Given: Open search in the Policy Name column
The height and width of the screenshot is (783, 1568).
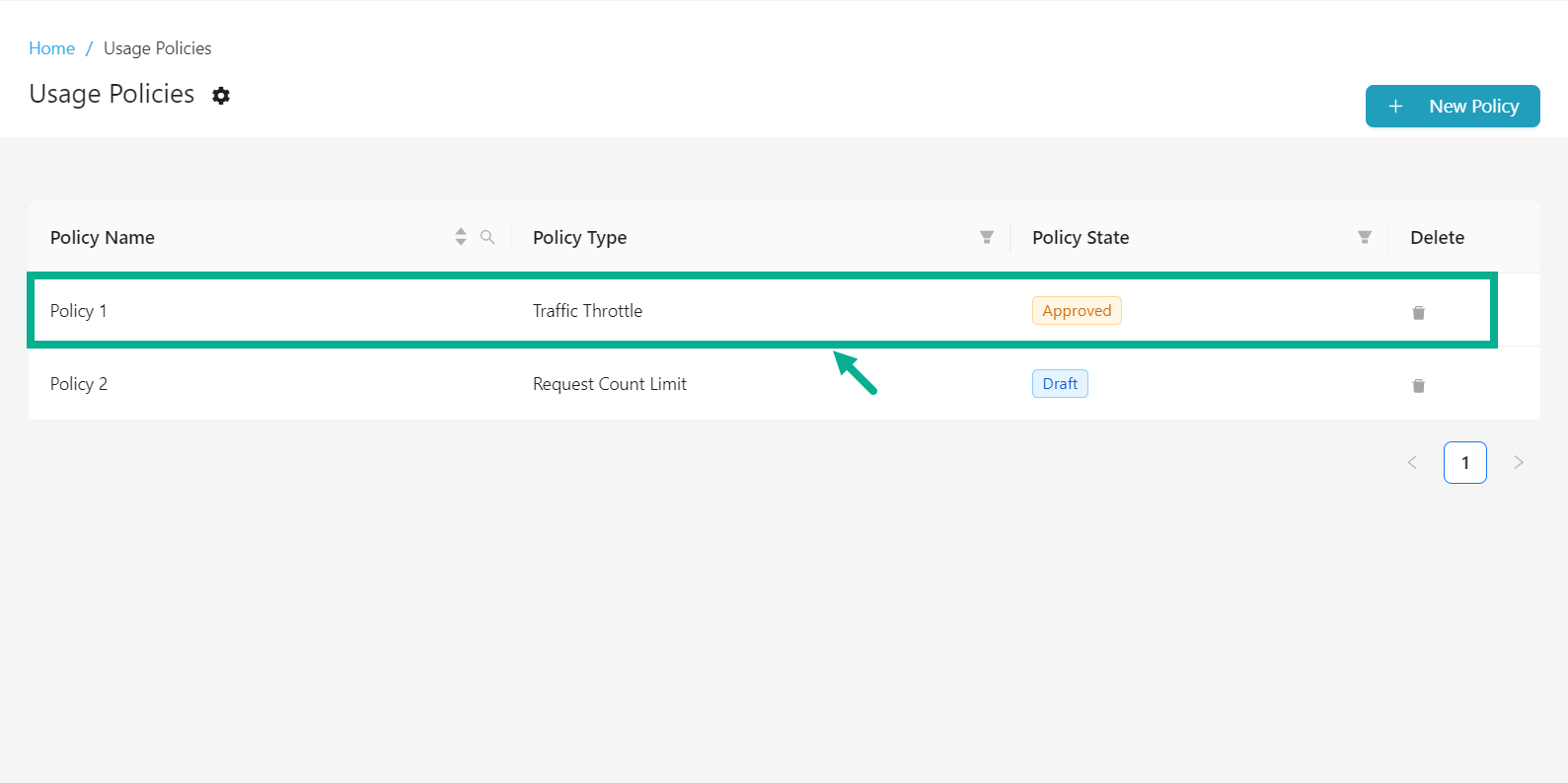Looking at the screenshot, I should coord(487,237).
